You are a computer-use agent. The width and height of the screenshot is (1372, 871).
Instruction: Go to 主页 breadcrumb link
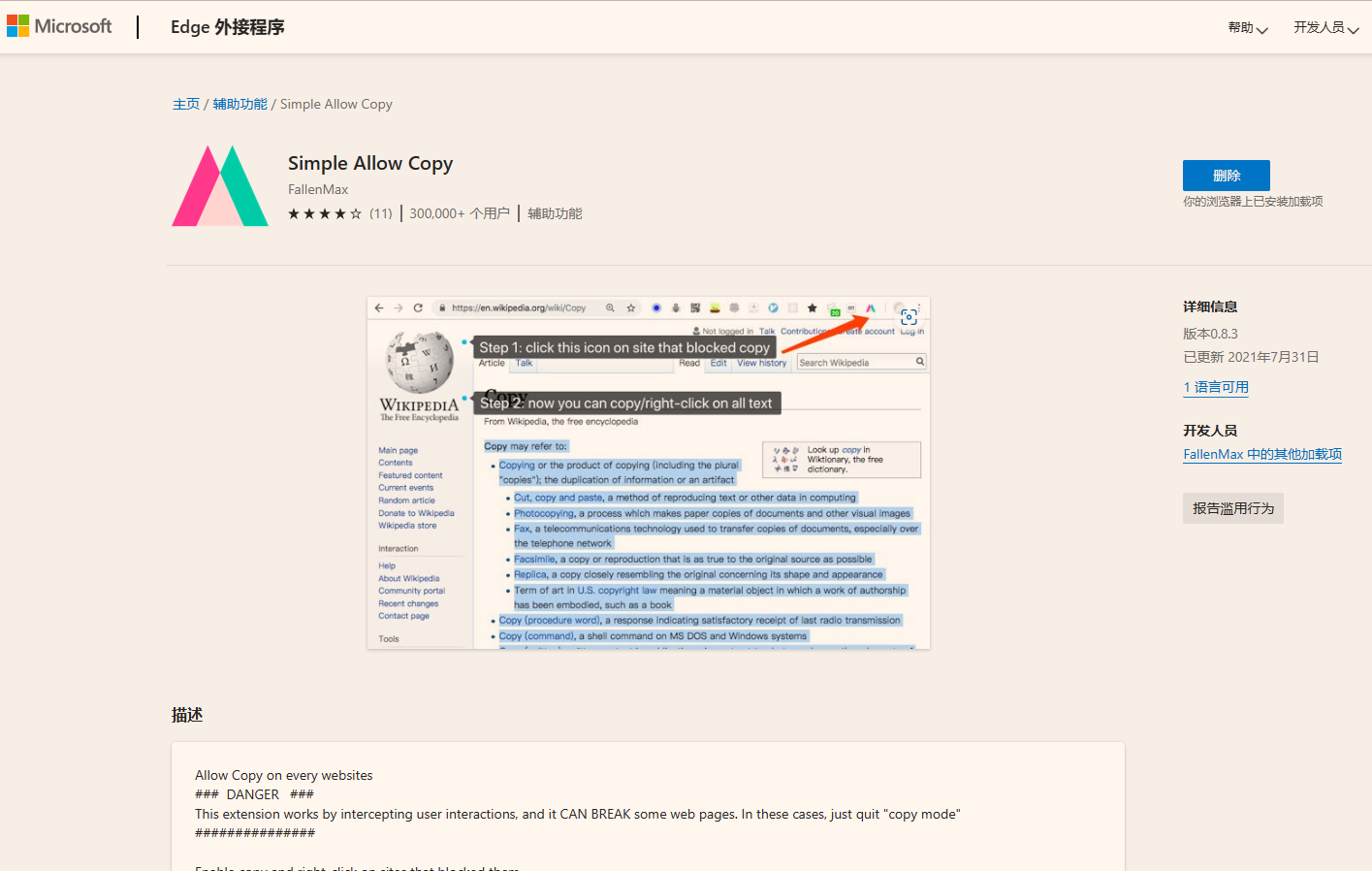[186, 104]
